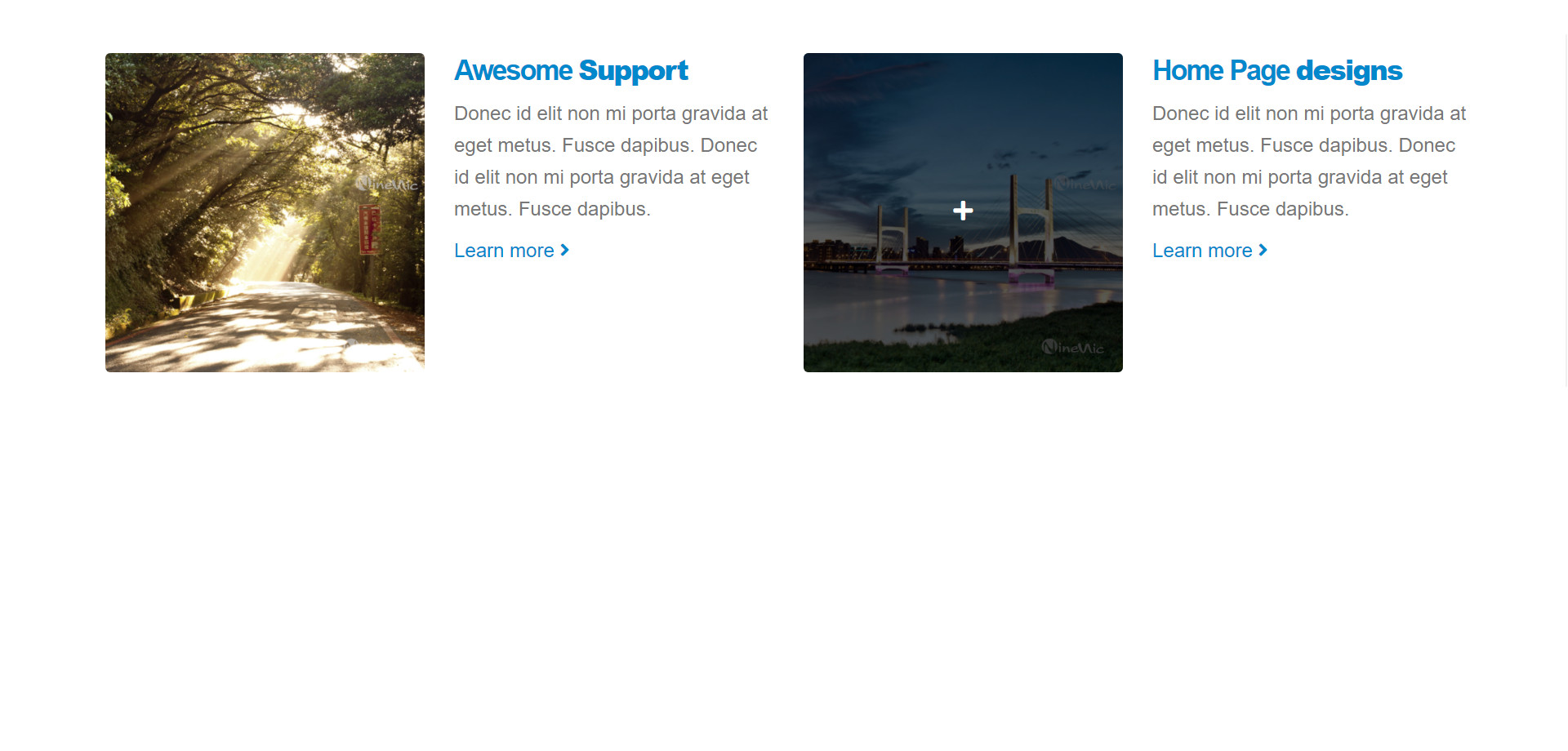Screen dimensions: 1568x751
Task: Click the chevron after Awesome Support's Learn more
Action: click(x=564, y=251)
